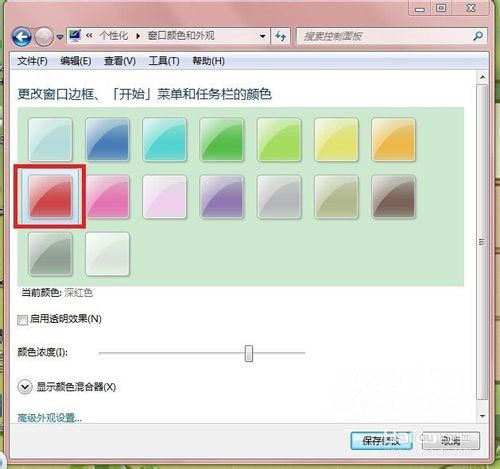Pick the dark blue color swatch

click(x=107, y=139)
